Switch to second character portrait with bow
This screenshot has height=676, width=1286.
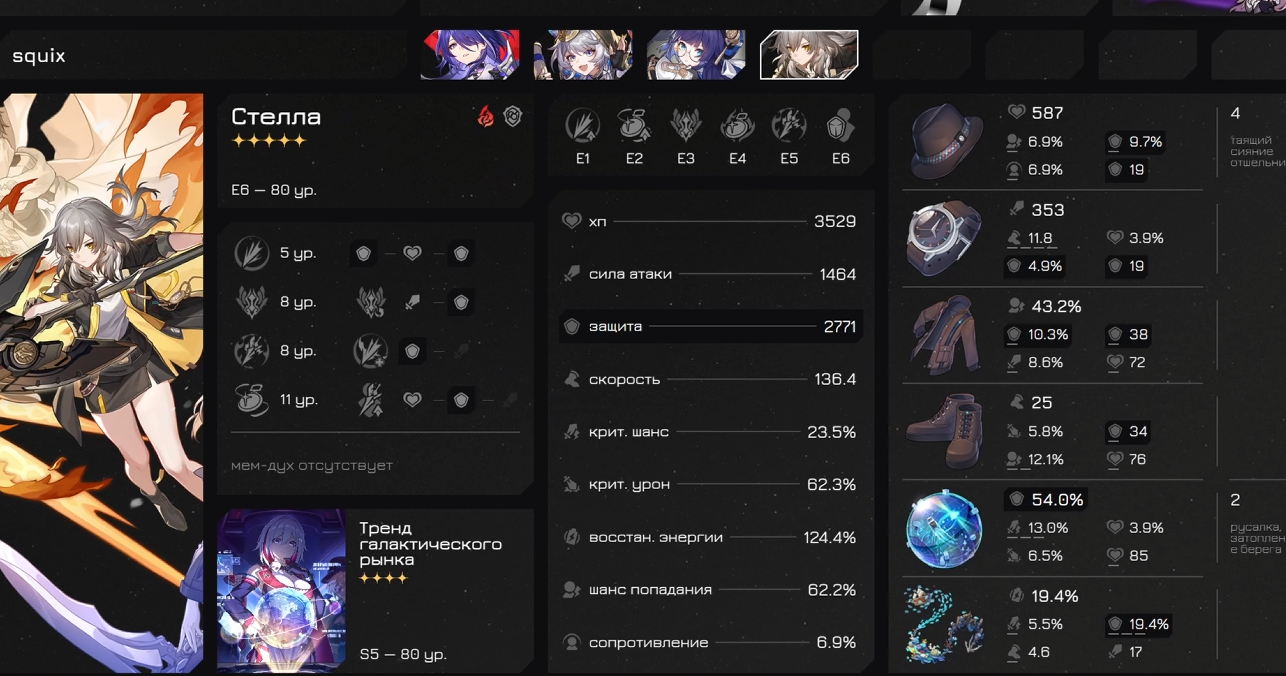[583, 55]
